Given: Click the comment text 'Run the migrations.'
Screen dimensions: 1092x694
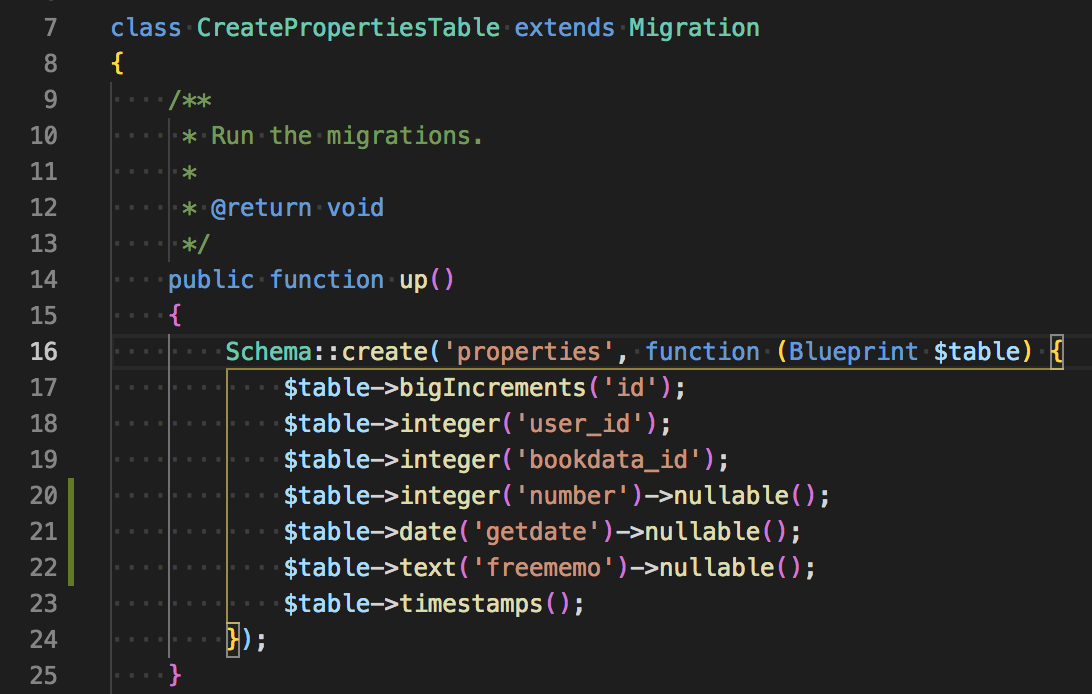Looking at the screenshot, I should (347, 136).
